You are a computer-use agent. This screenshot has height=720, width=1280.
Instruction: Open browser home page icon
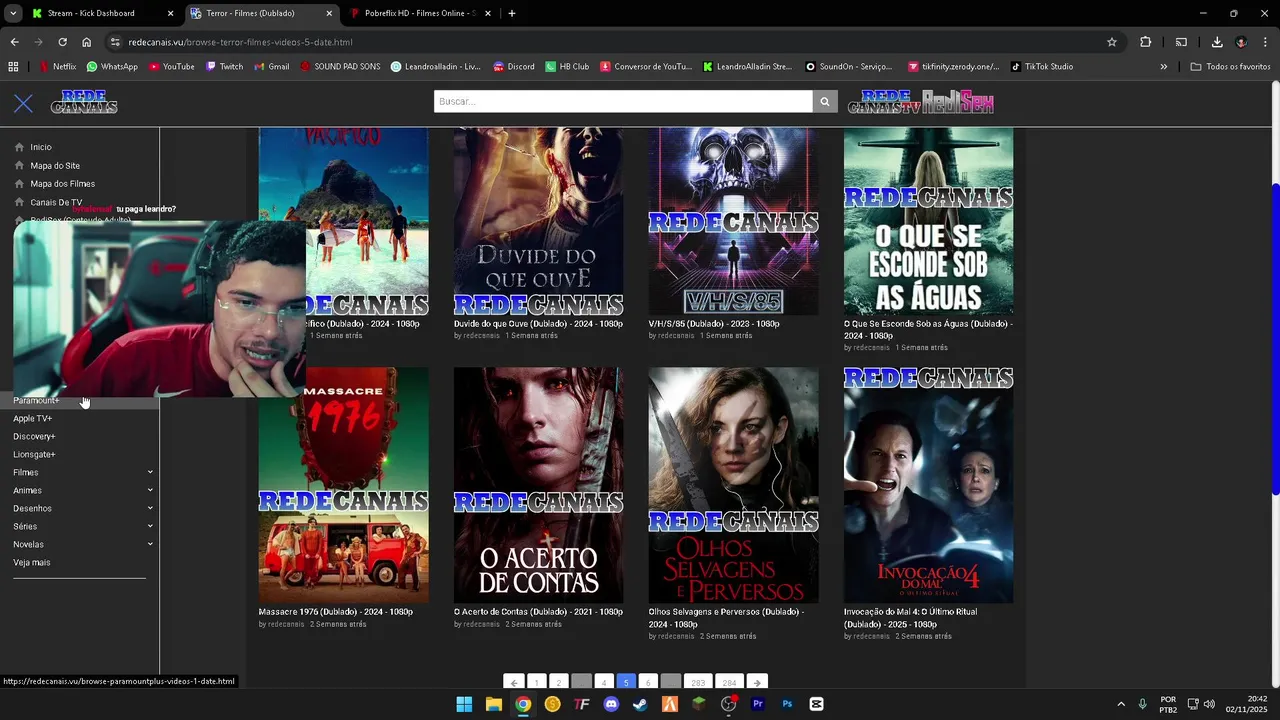86,42
